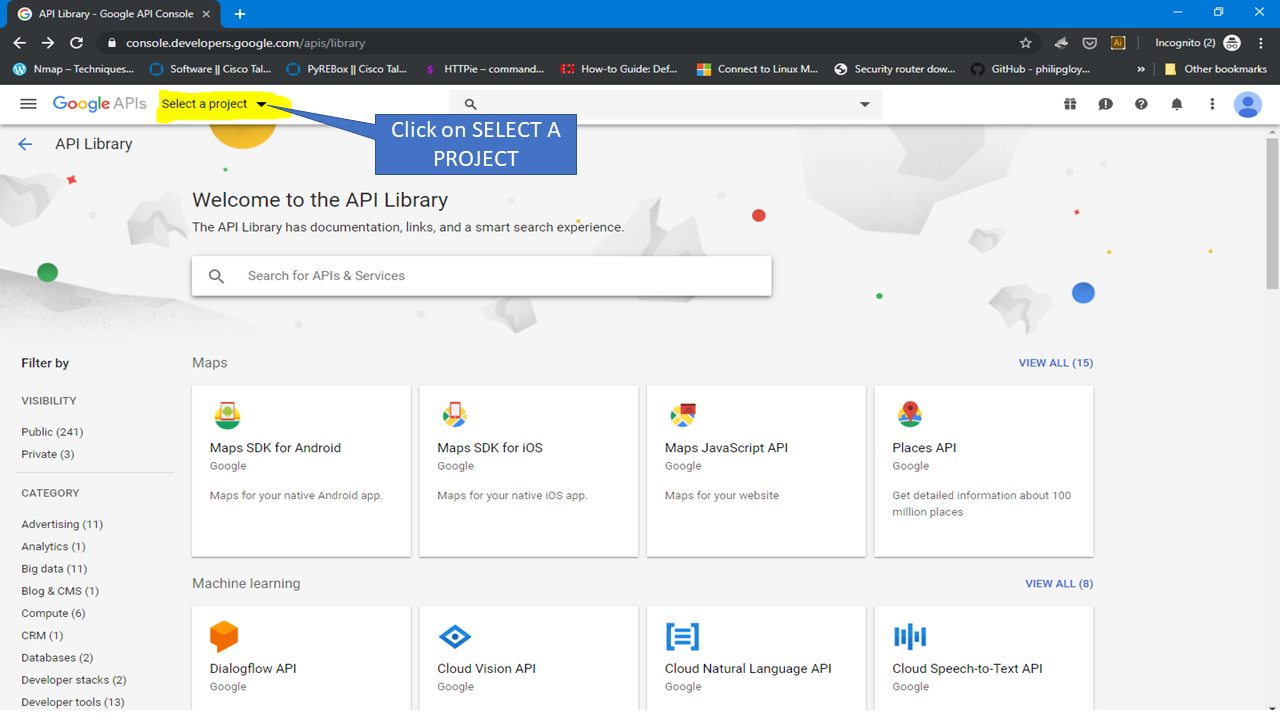
Task: Open a new browser tab
Action: click(240, 14)
